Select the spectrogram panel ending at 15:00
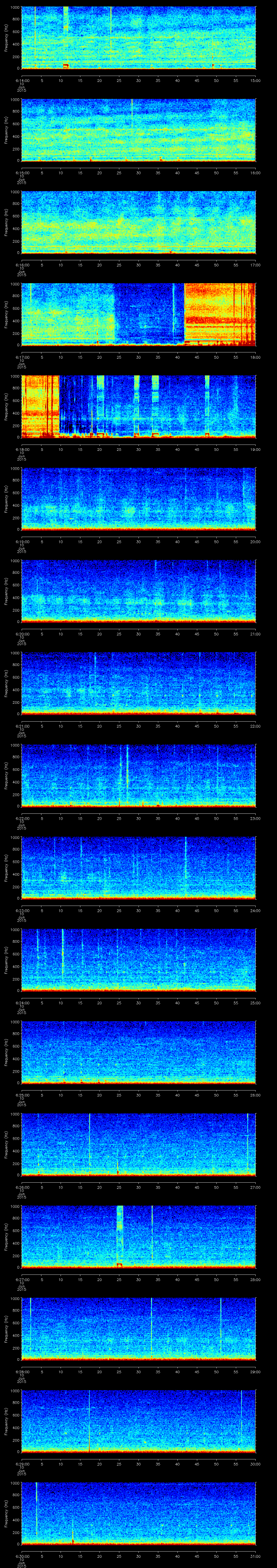The width and height of the screenshot is (277, 1568). click(138, 38)
